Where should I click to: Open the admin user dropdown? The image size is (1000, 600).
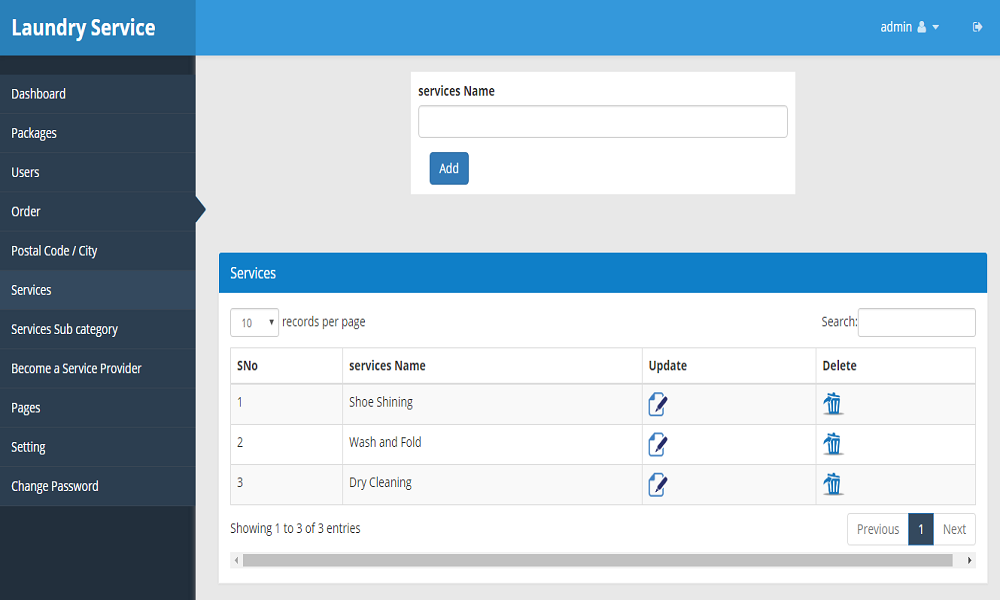pos(909,27)
